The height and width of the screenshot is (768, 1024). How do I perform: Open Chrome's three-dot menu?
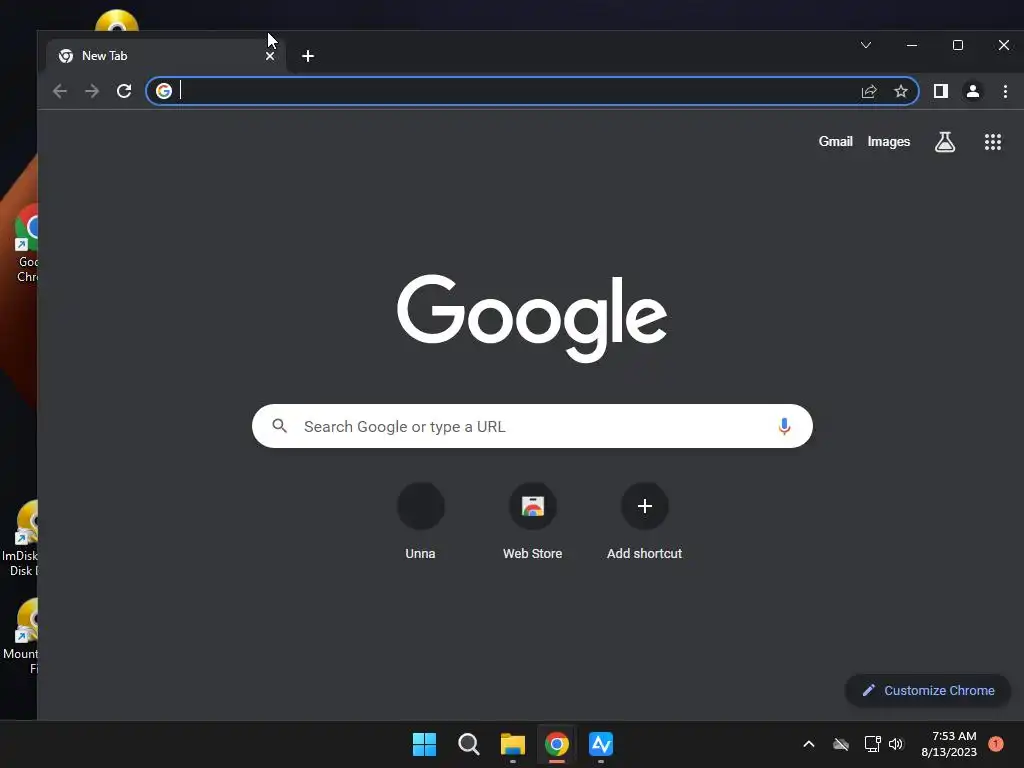coord(1005,91)
